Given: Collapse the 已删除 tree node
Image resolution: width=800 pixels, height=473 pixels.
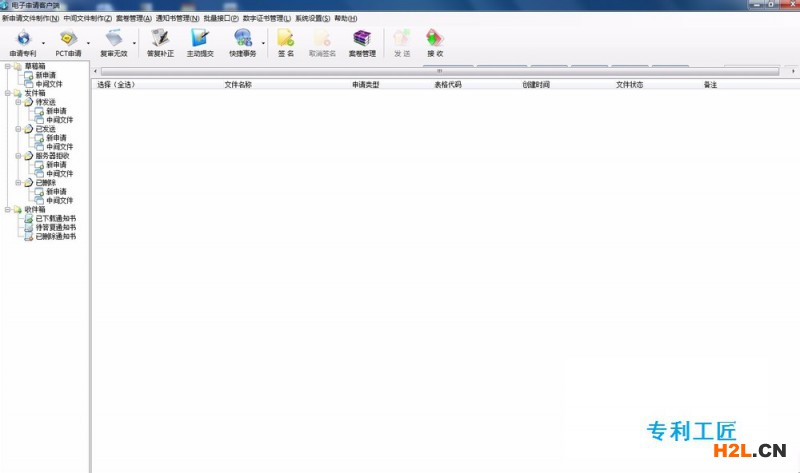Looking at the screenshot, I should (18, 183).
